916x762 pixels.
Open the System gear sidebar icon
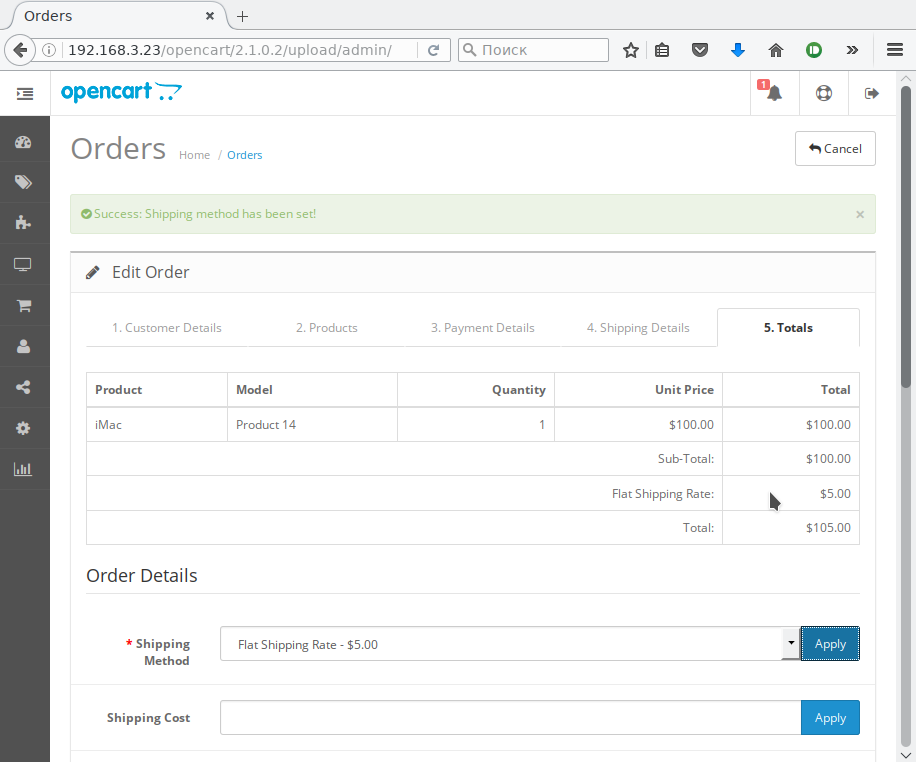(23, 428)
